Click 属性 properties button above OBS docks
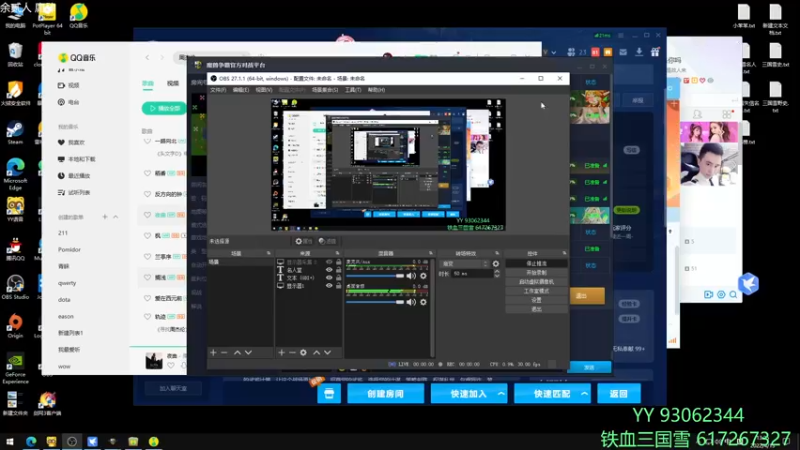This screenshot has height=450, width=800. tap(304, 241)
